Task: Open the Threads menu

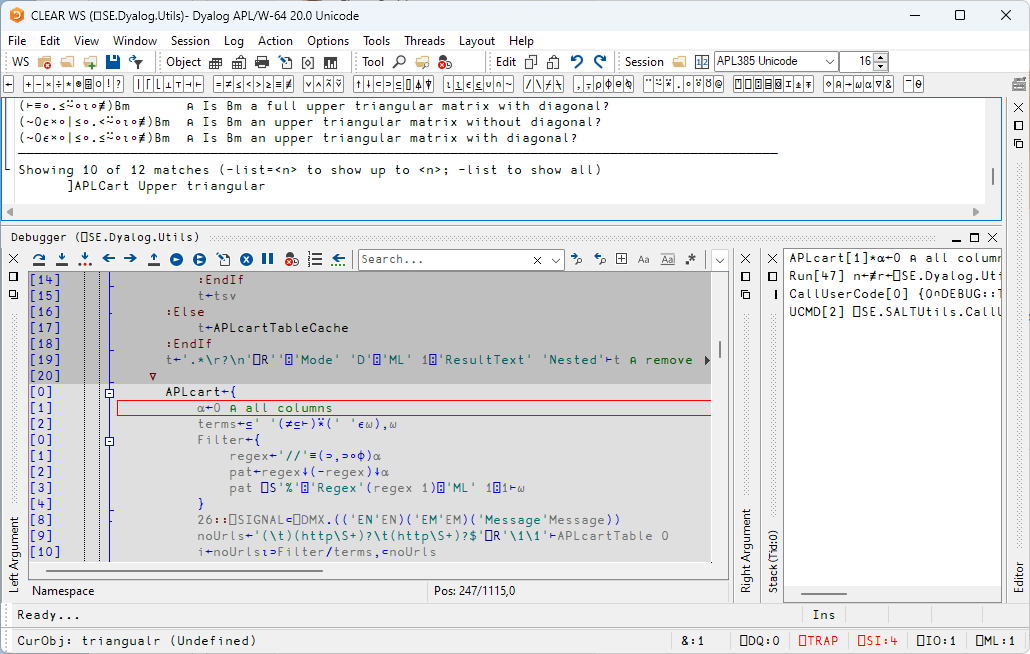Action: coord(424,41)
